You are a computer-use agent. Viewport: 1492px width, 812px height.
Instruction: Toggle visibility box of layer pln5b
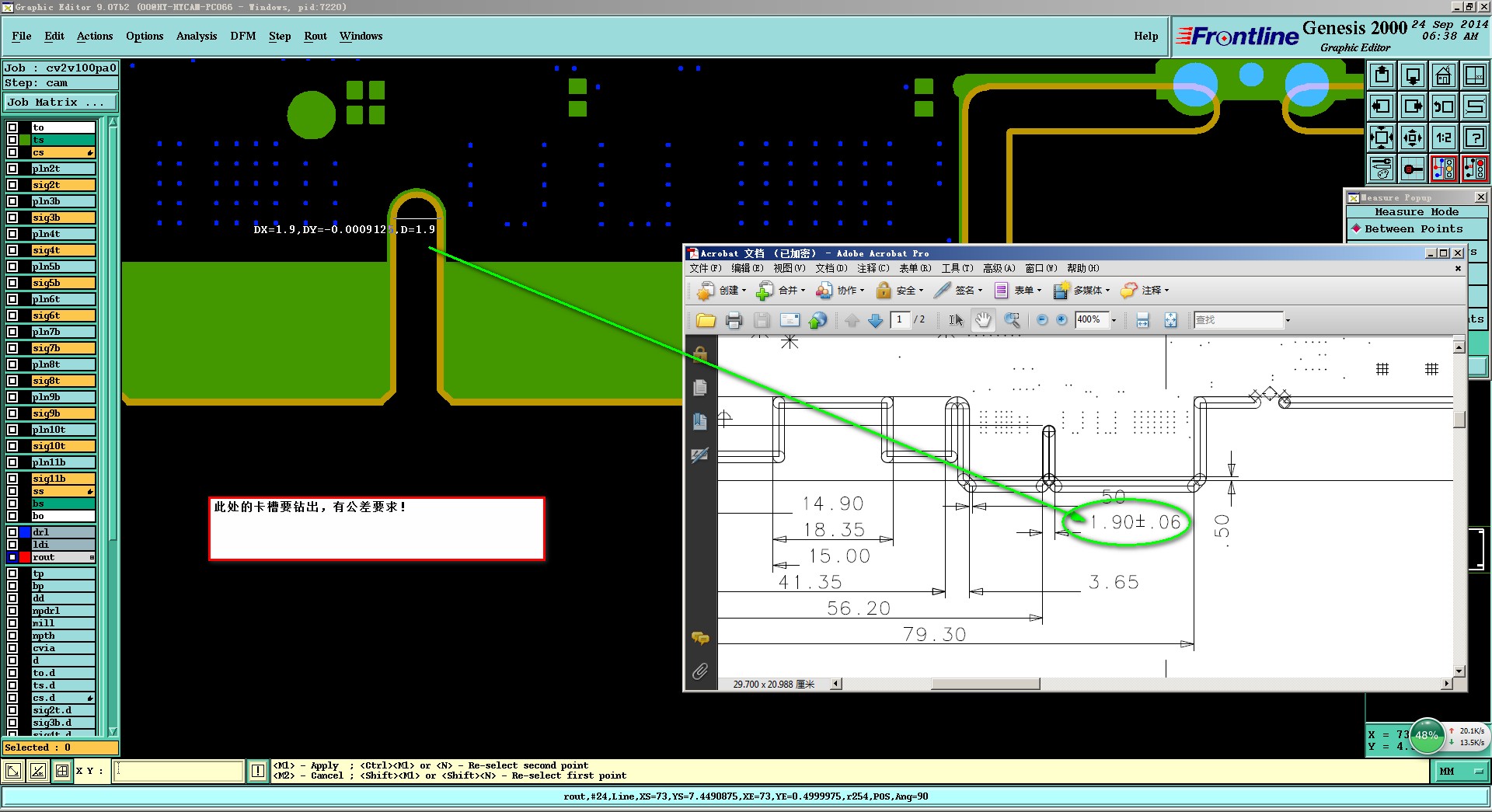(12, 267)
